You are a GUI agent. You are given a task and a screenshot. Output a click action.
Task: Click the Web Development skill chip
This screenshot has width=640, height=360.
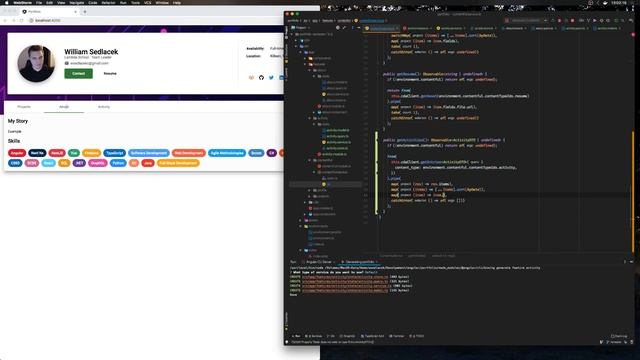coord(189,153)
